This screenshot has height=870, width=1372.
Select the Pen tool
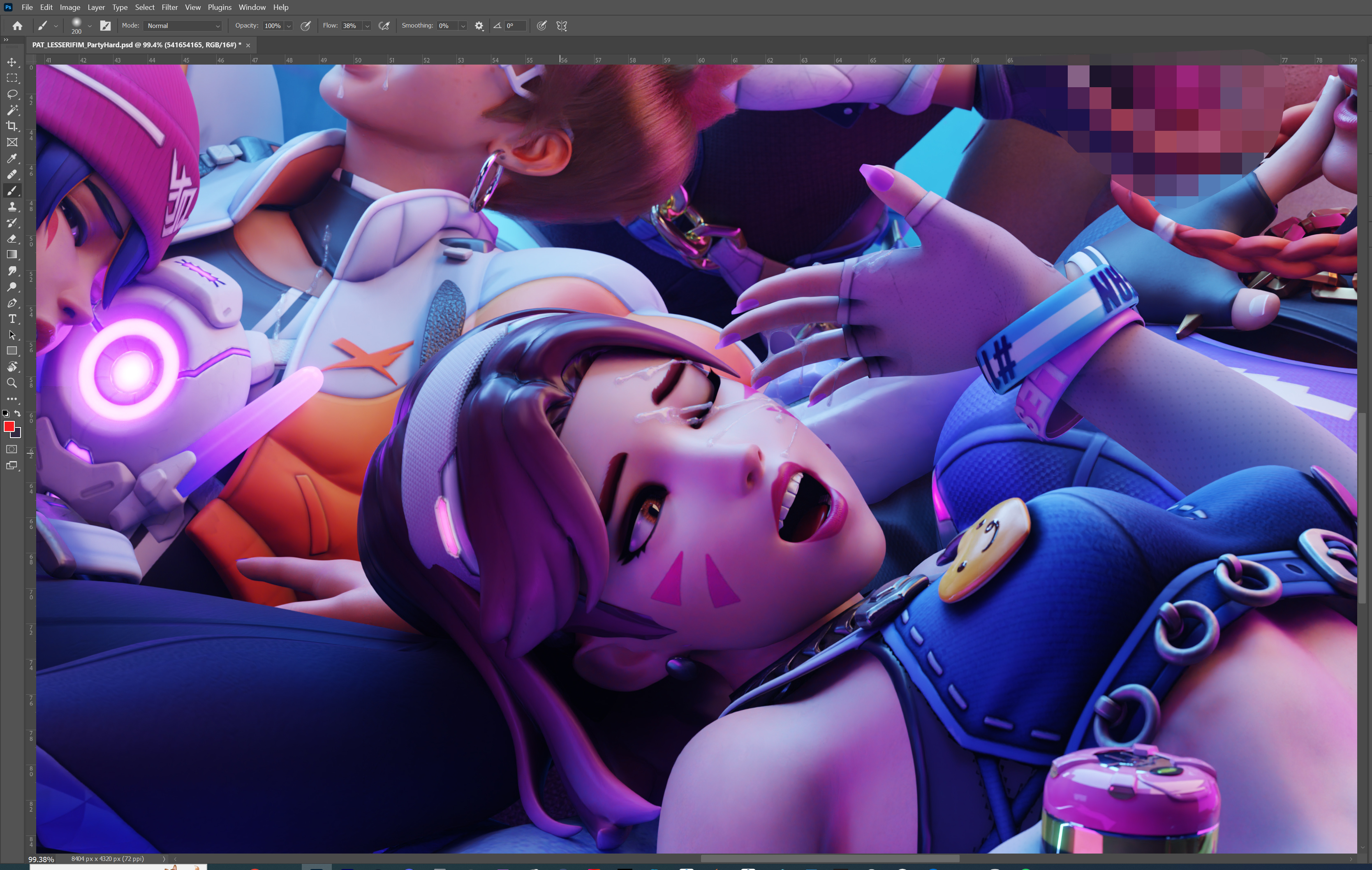pos(12,303)
